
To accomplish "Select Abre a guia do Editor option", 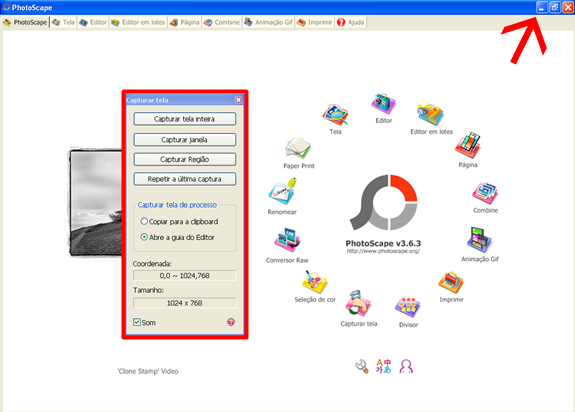I will (177, 237).
